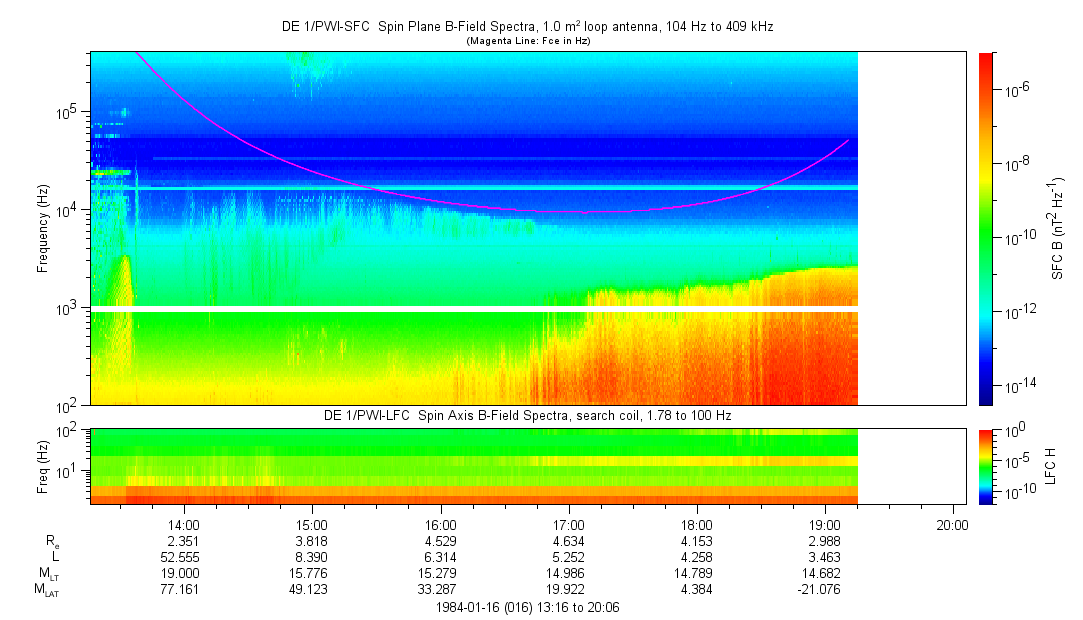The height and width of the screenshot is (620, 1083).
Task: Select the 17:00 time axis label
Action: coord(568,524)
